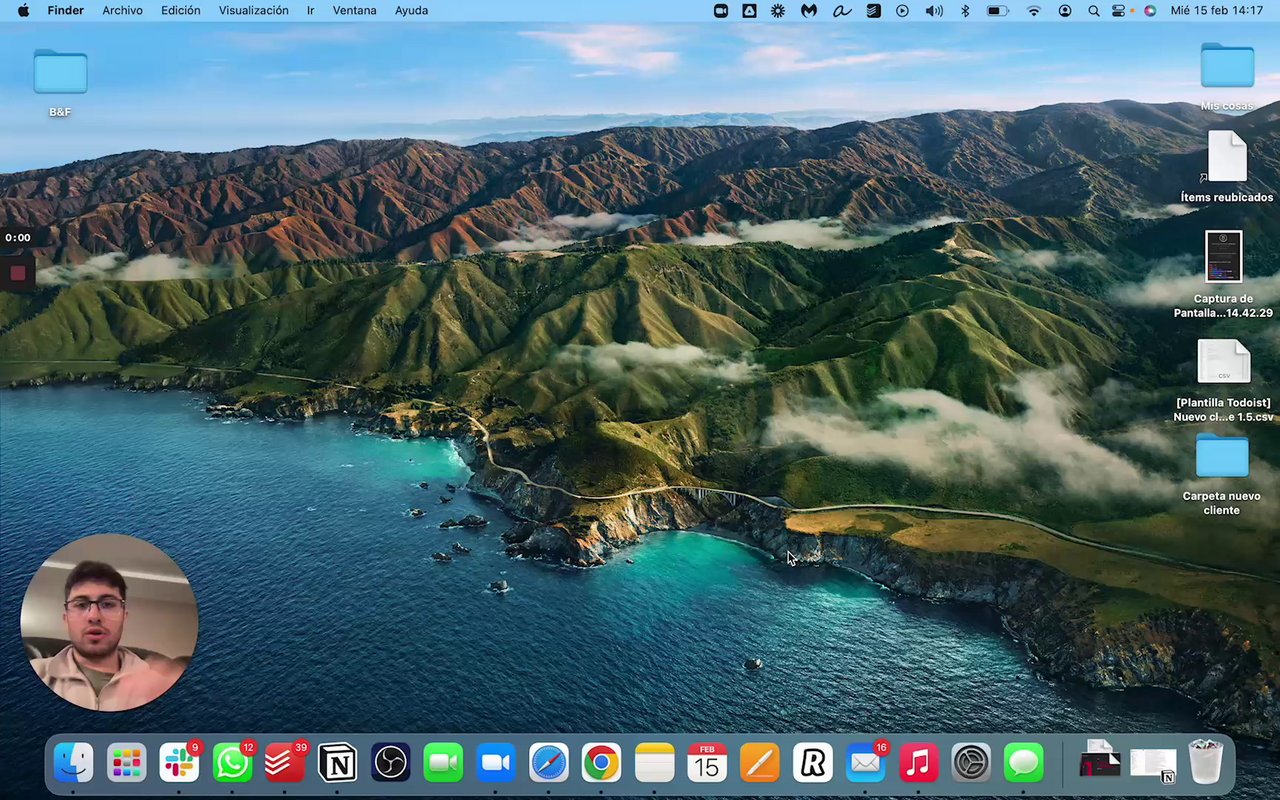Open Slack from the dock
The width and height of the screenshot is (1280, 800).
click(179, 764)
